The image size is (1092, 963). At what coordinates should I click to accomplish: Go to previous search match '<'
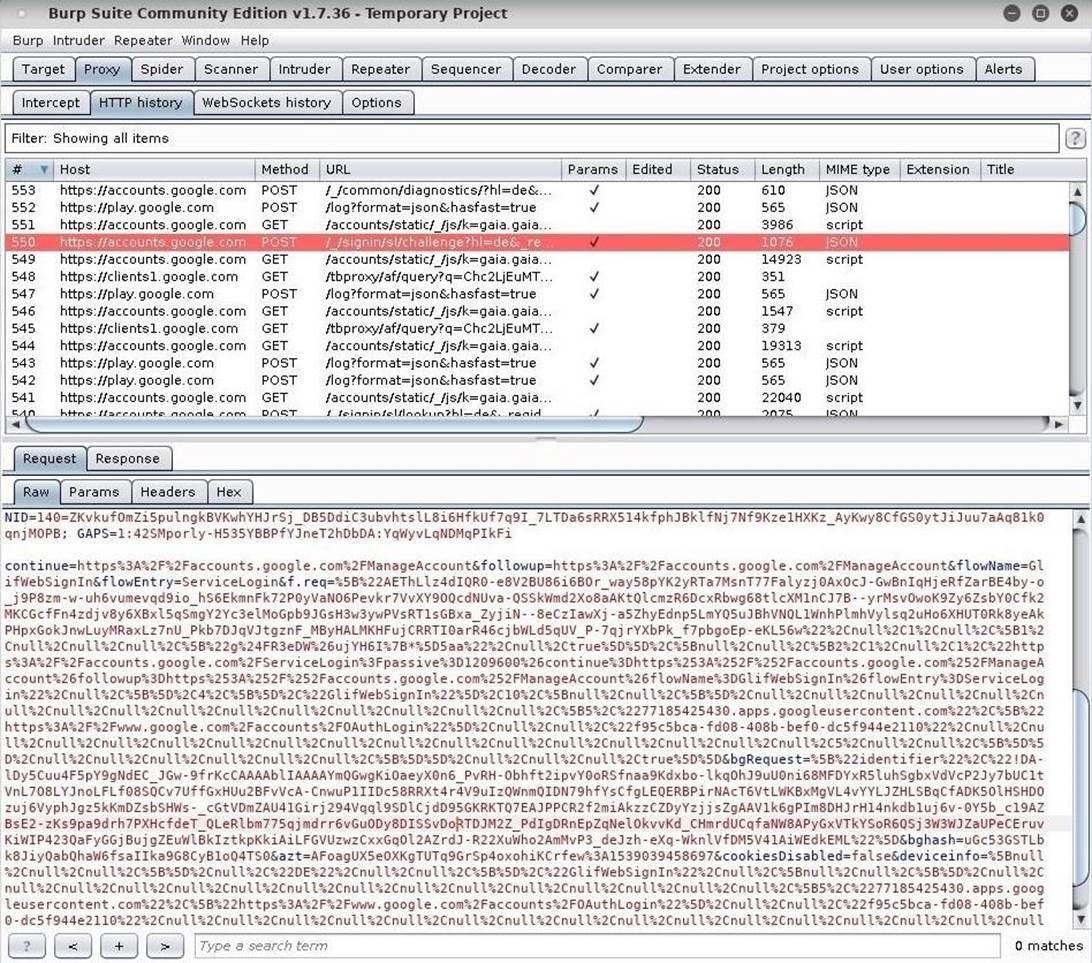pos(73,946)
